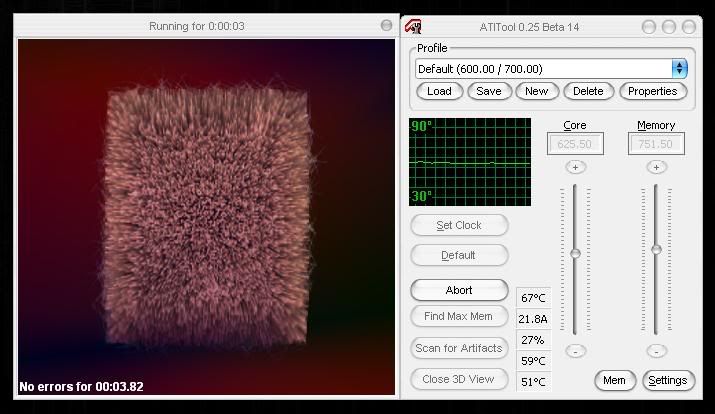Click the 'Running for 0:00:03' title text
This screenshot has height=414, width=715.
(197, 26)
